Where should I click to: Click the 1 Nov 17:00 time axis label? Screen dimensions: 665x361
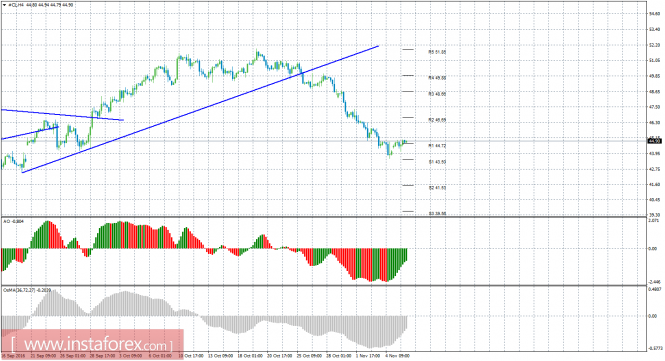pyautogui.click(x=368, y=356)
